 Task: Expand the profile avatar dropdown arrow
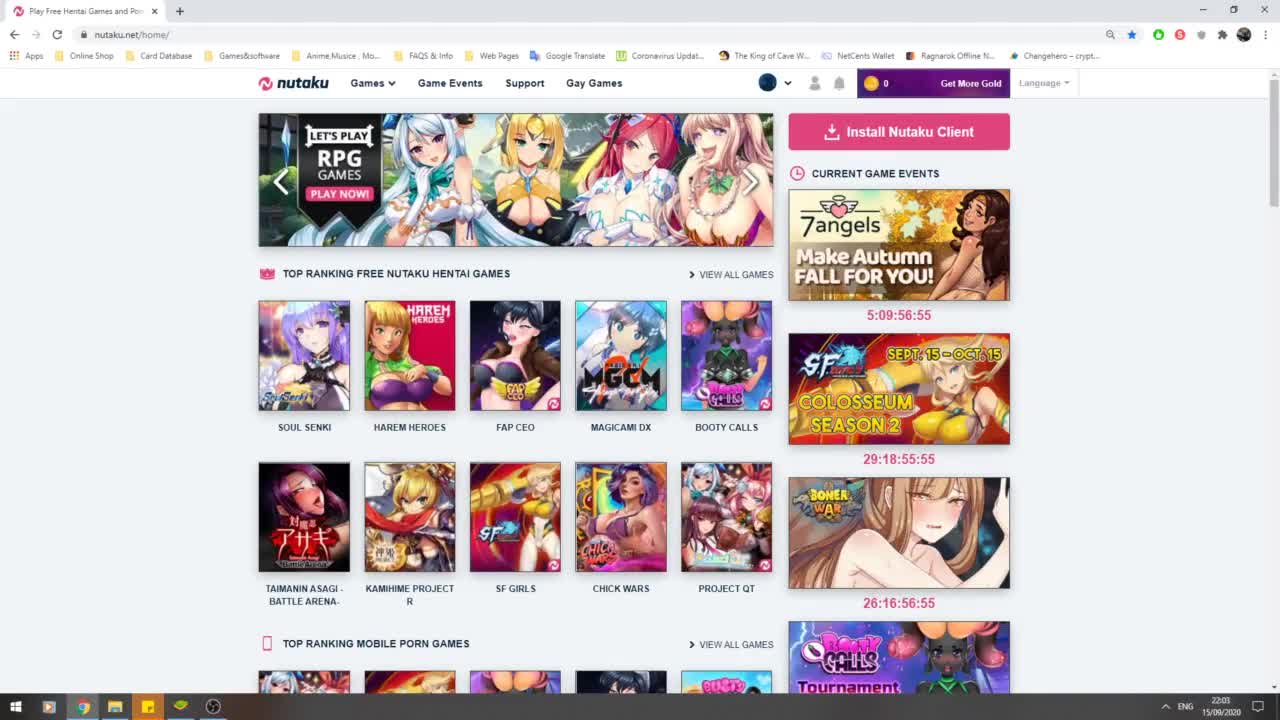[788, 83]
